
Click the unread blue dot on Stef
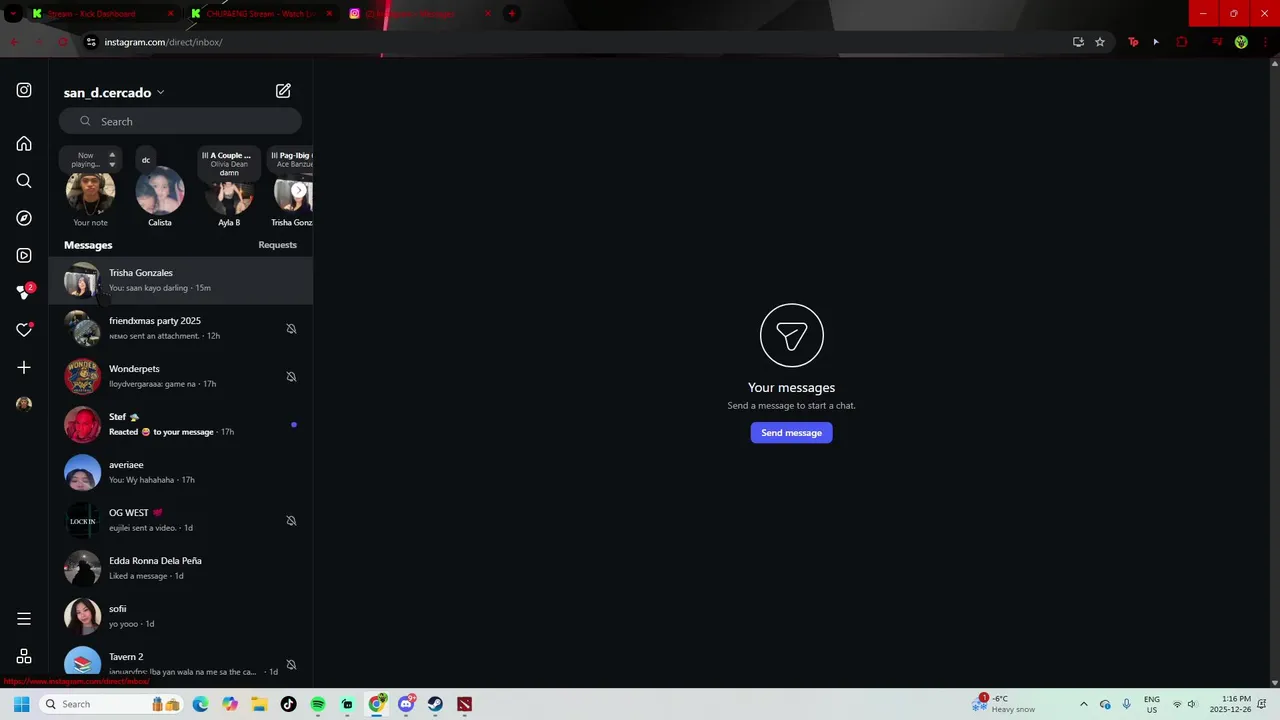294,425
